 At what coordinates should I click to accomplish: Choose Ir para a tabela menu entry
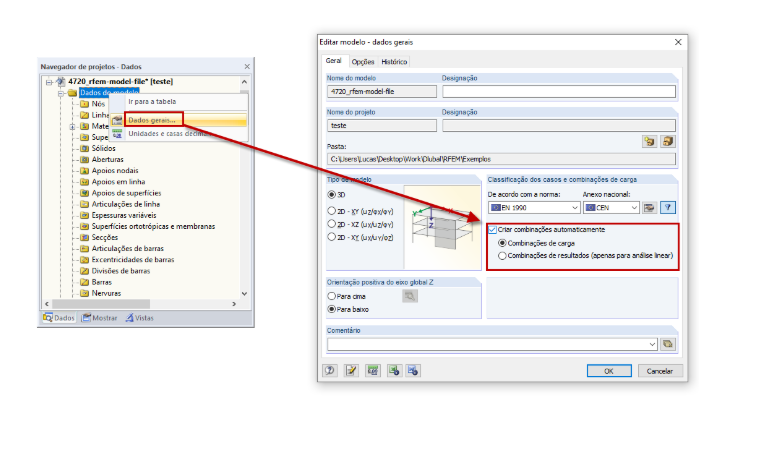(152, 102)
